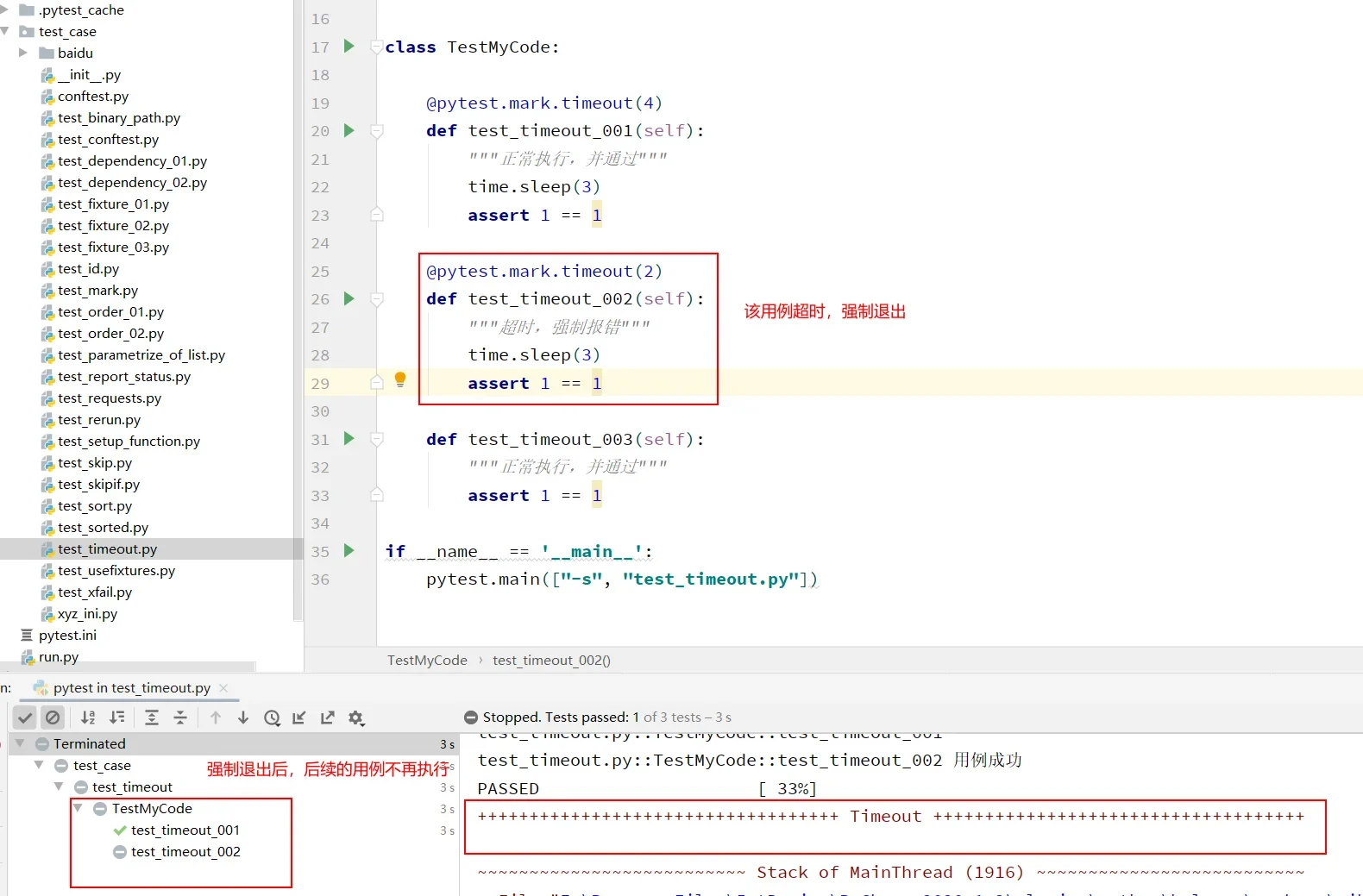Viewport: 1363px width, 896px height.
Task: Select test_timeout.py in project tree
Action: (108, 548)
